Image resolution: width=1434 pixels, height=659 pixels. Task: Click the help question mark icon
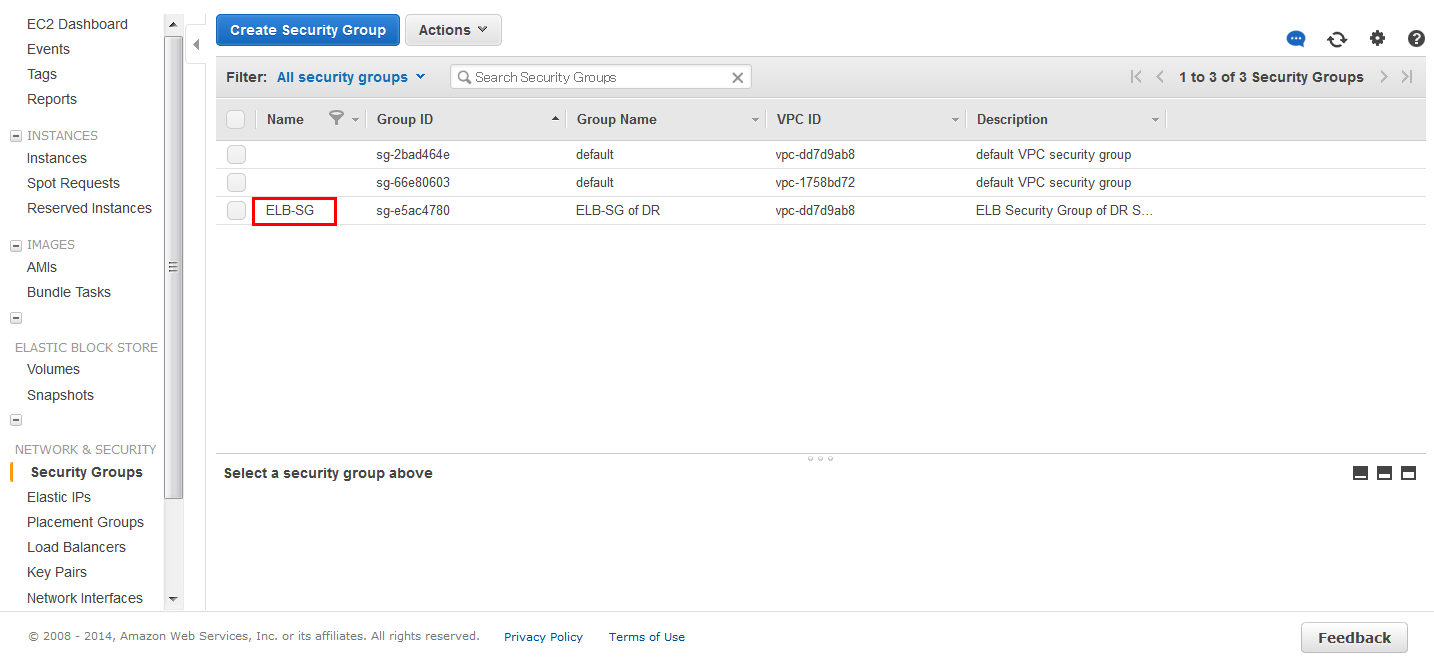click(1416, 39)
